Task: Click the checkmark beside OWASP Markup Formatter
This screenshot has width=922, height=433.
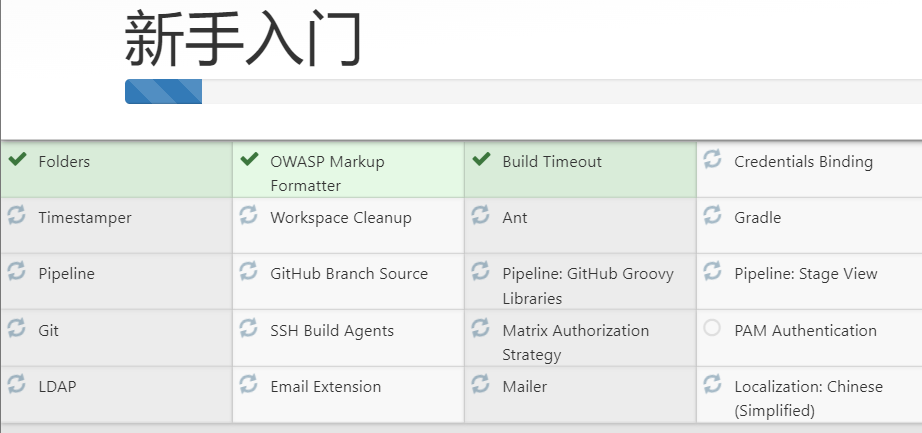Action: [249, 159]
